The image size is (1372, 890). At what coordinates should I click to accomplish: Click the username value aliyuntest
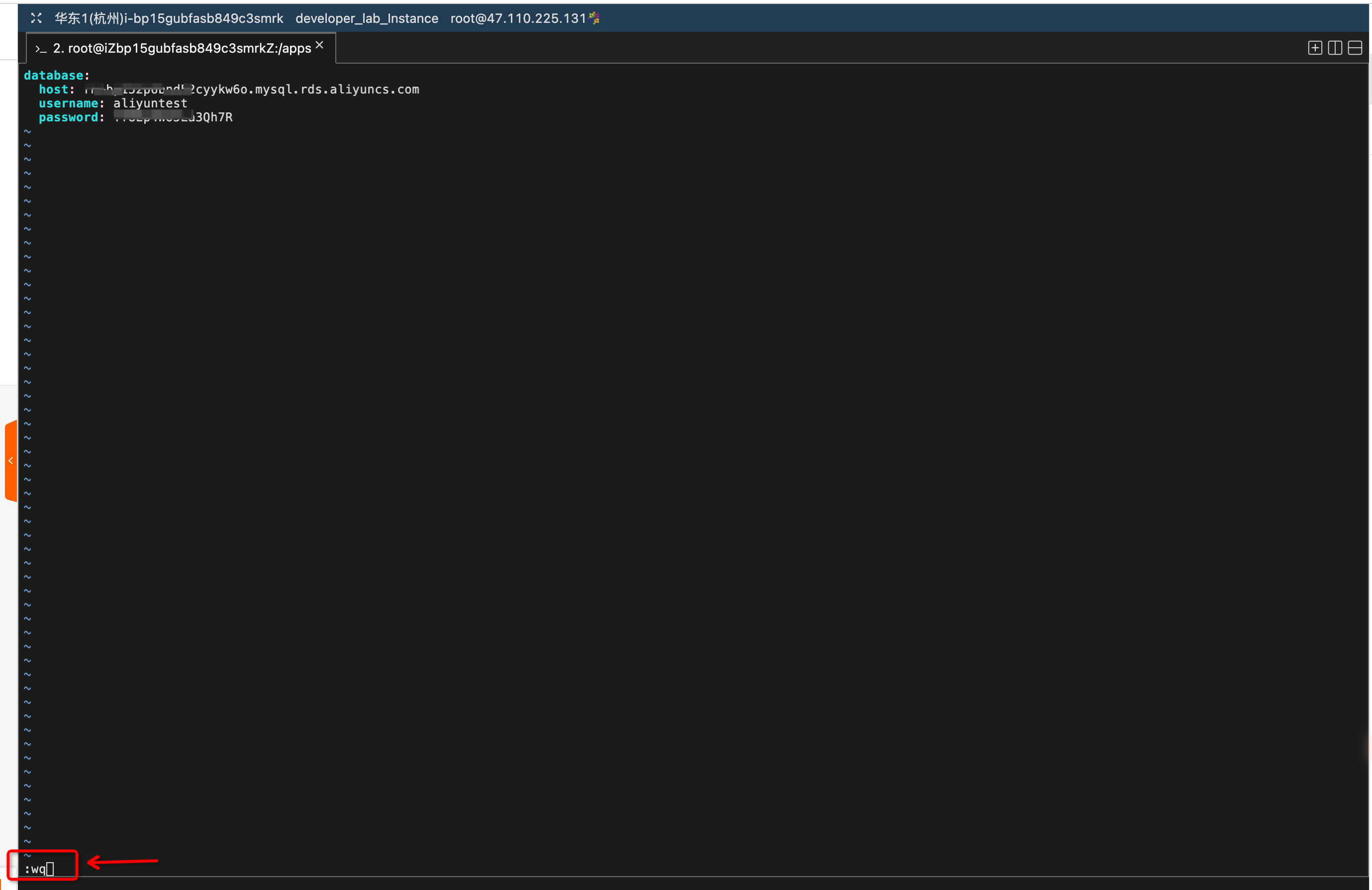coord(150,103)
